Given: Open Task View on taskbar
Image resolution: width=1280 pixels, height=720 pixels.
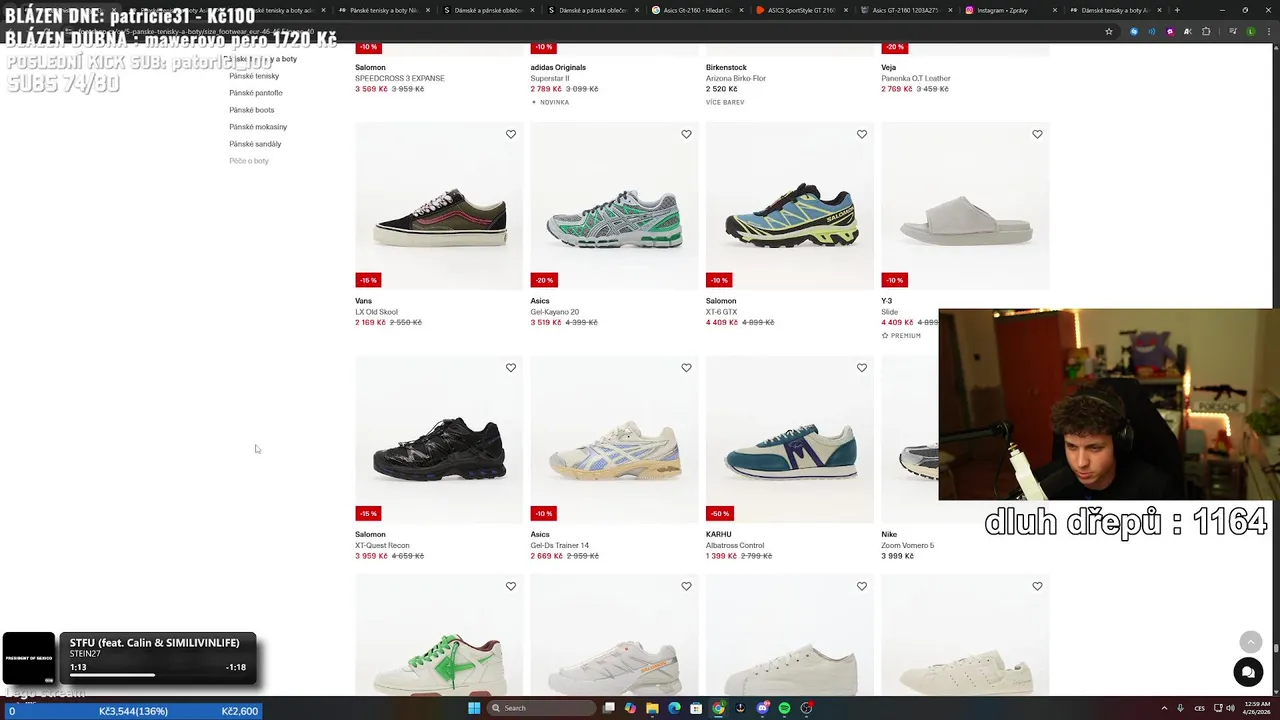Looking at the screenshot, I should pyautogui.click(x=608, y=708).
